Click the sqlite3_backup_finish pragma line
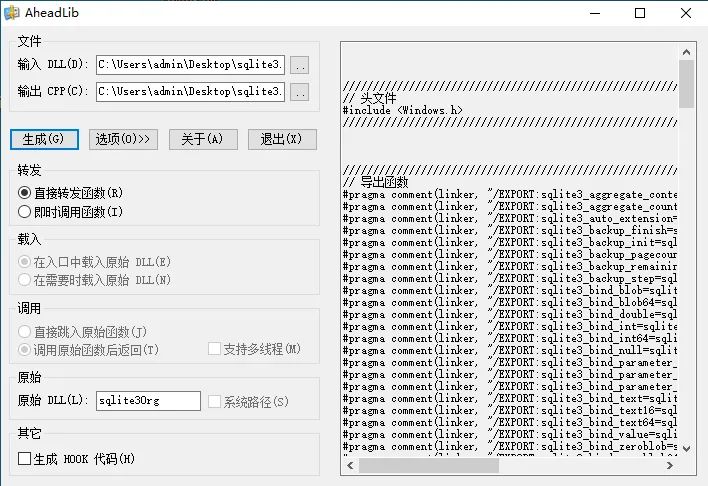 510,230
